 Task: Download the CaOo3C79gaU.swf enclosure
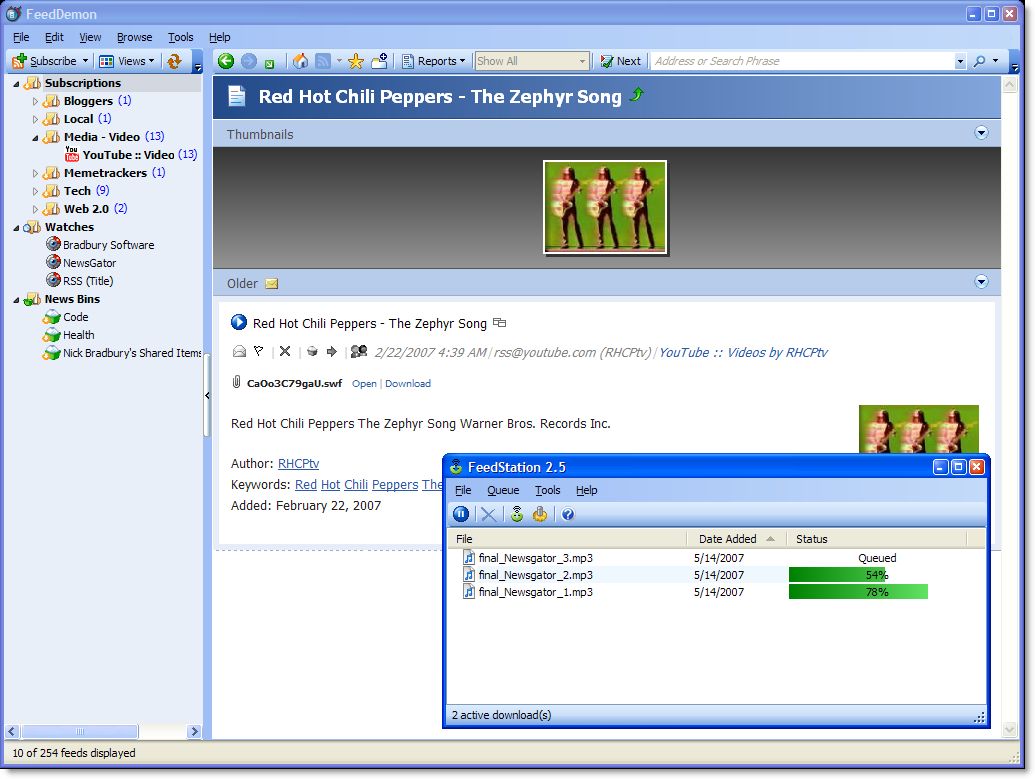point(408,383)
